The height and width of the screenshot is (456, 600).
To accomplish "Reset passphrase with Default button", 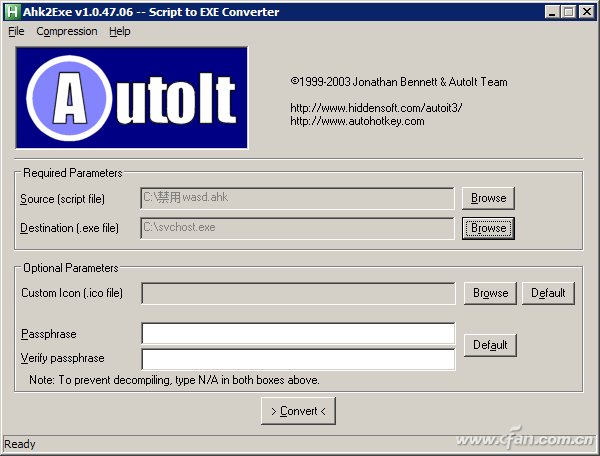I will click(x=490, y=345).
